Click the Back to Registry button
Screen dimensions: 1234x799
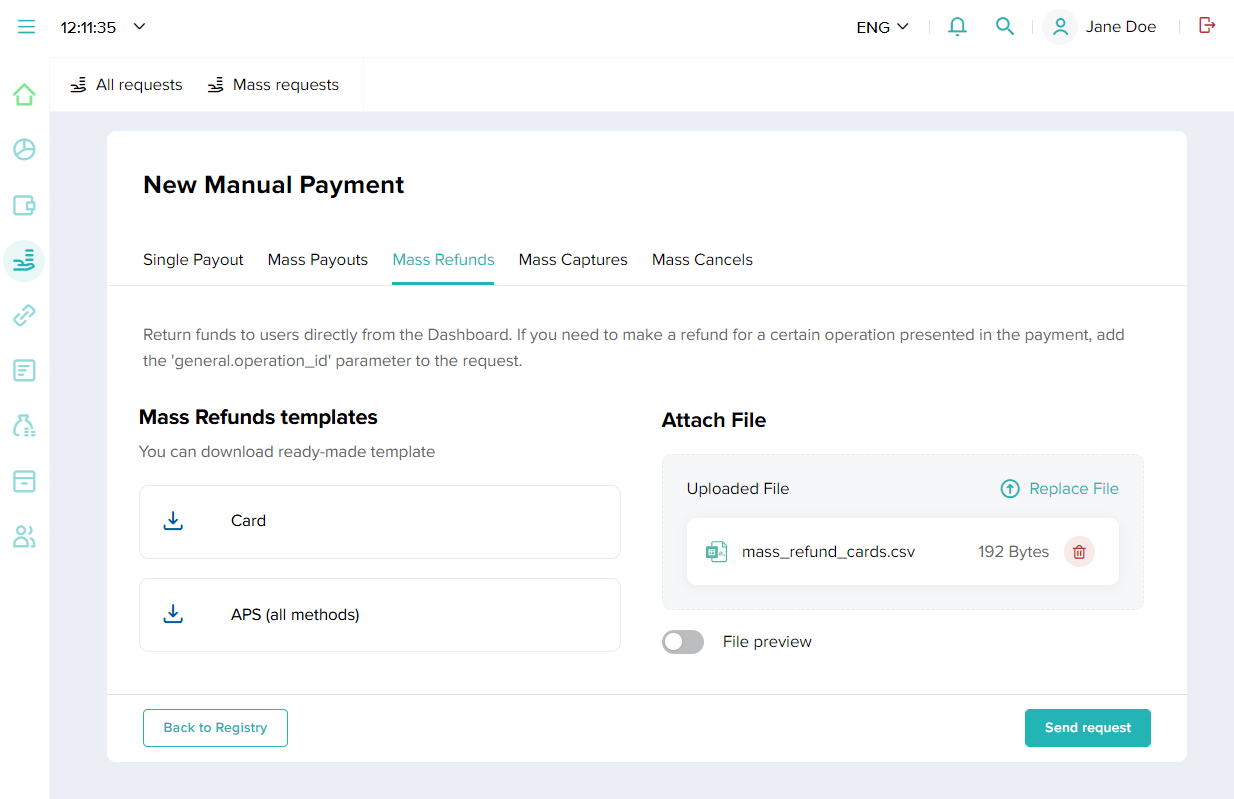click(x=215, y=728)
